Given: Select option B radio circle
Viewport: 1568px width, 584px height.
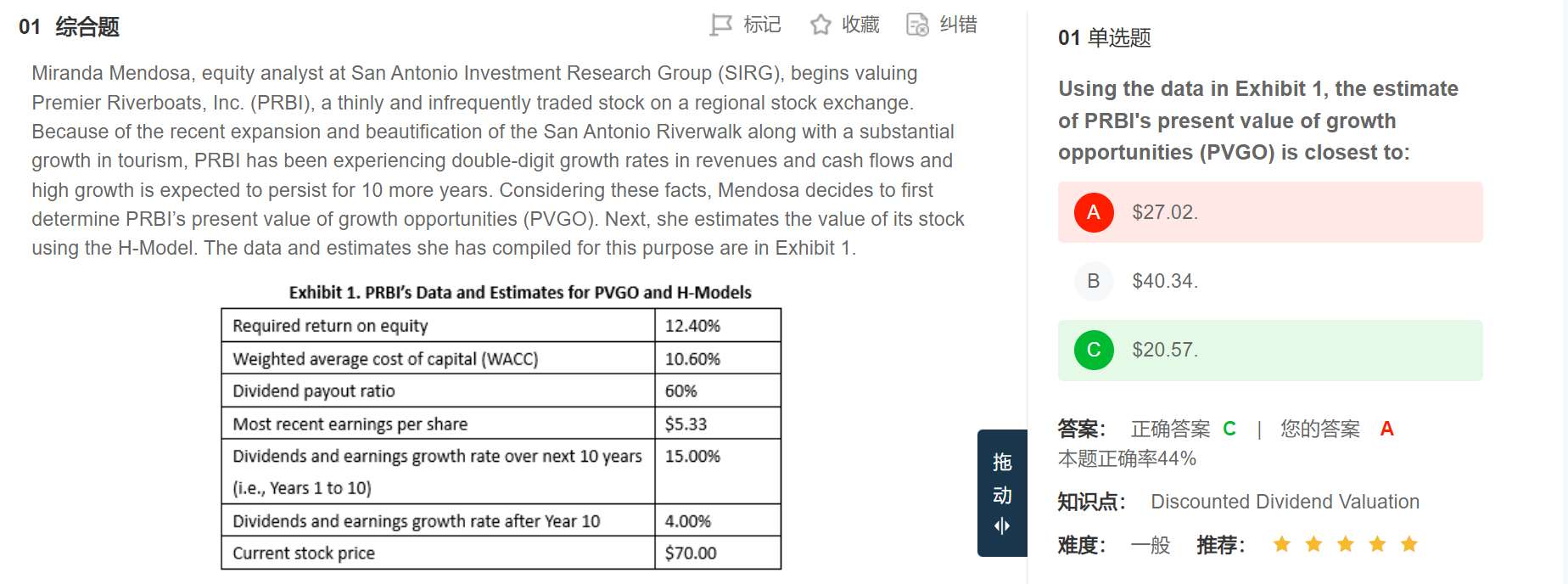Looking at the screenshot, I should (x=1094, y=281).
